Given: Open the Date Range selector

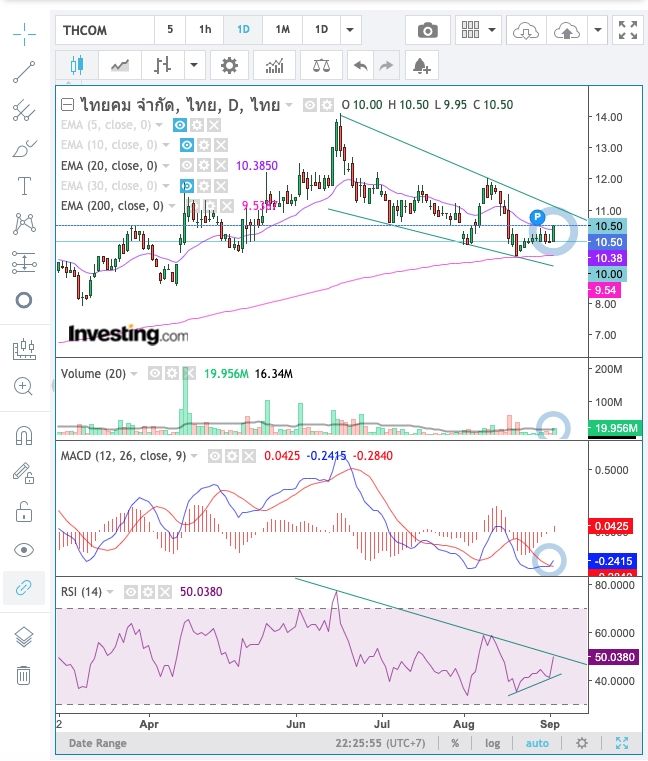Looking at the screenshot, I should [x=96, y=744].
